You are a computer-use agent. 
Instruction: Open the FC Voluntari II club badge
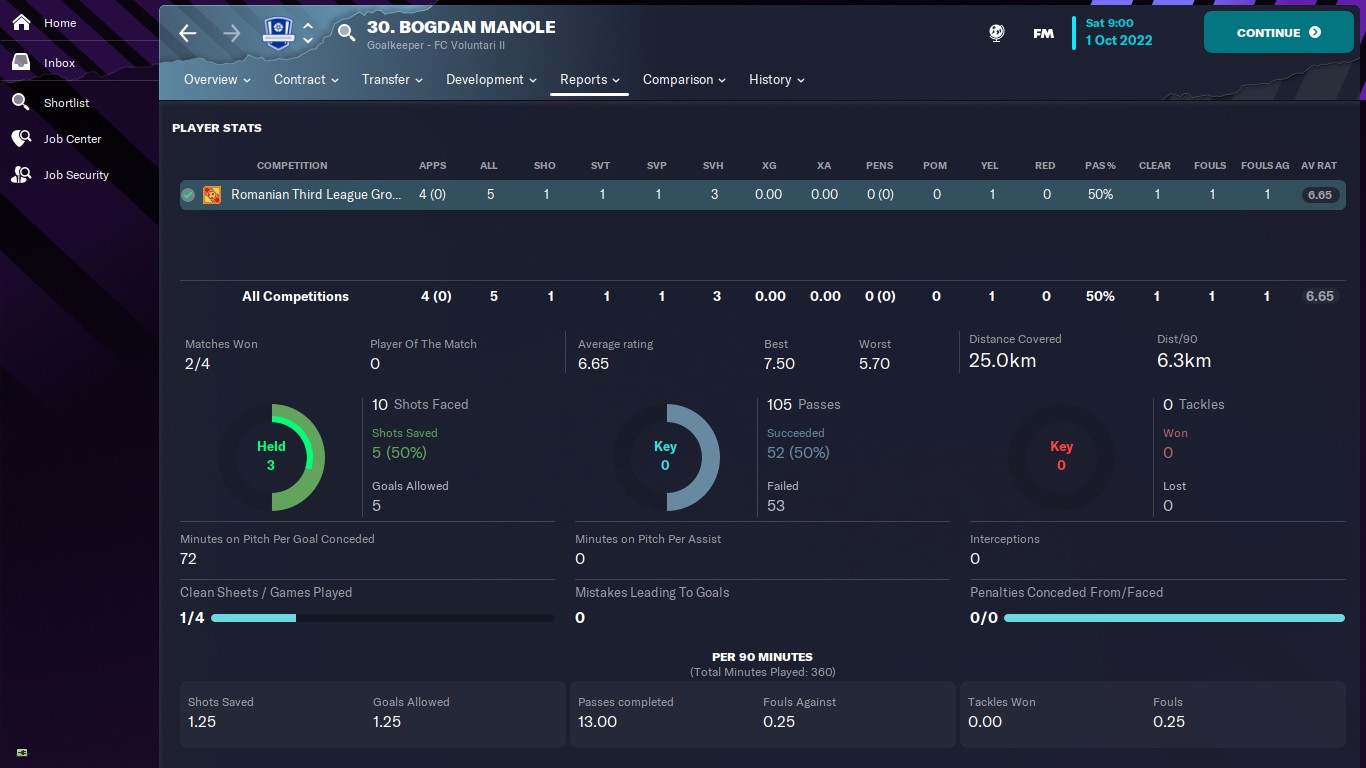pyautogui.click(x=278, y=33)
